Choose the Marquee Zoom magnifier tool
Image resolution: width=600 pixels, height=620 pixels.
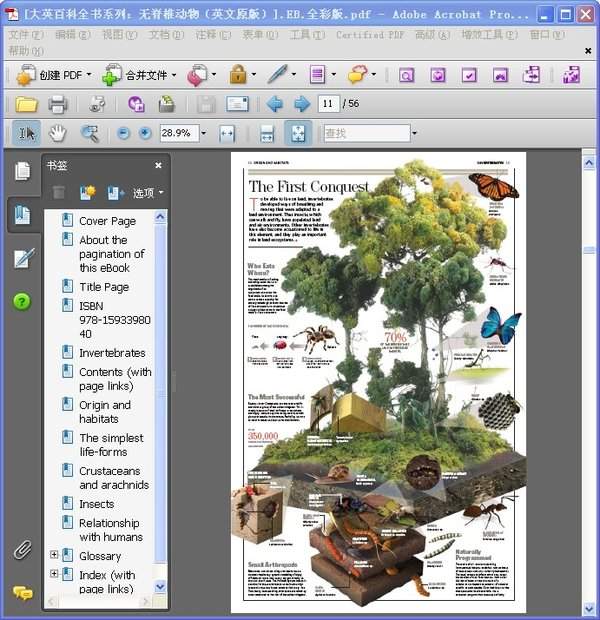click(x=90, y=134)
